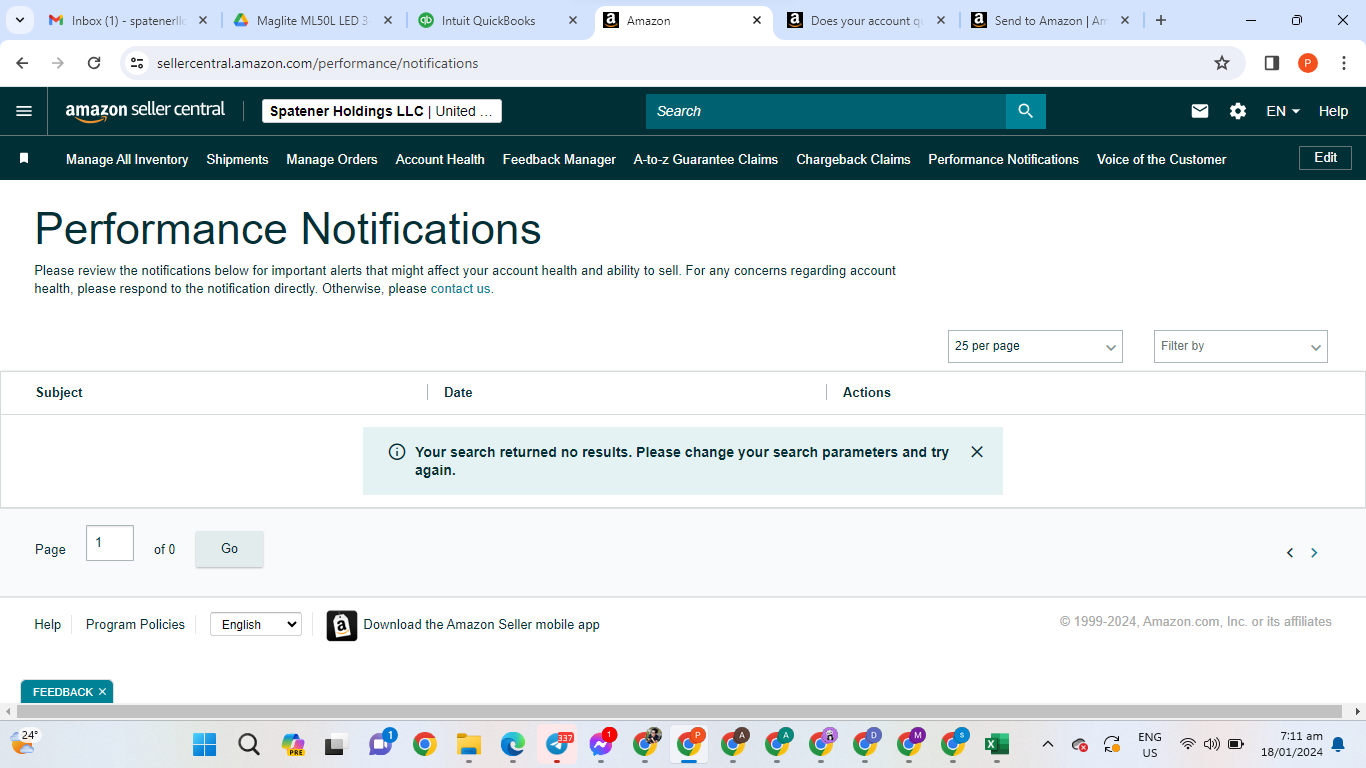The image size is (1366, 768).
Task: Open Microsoft Edge from taskbar
Action: pyautogui.click(x=513, y=744)
